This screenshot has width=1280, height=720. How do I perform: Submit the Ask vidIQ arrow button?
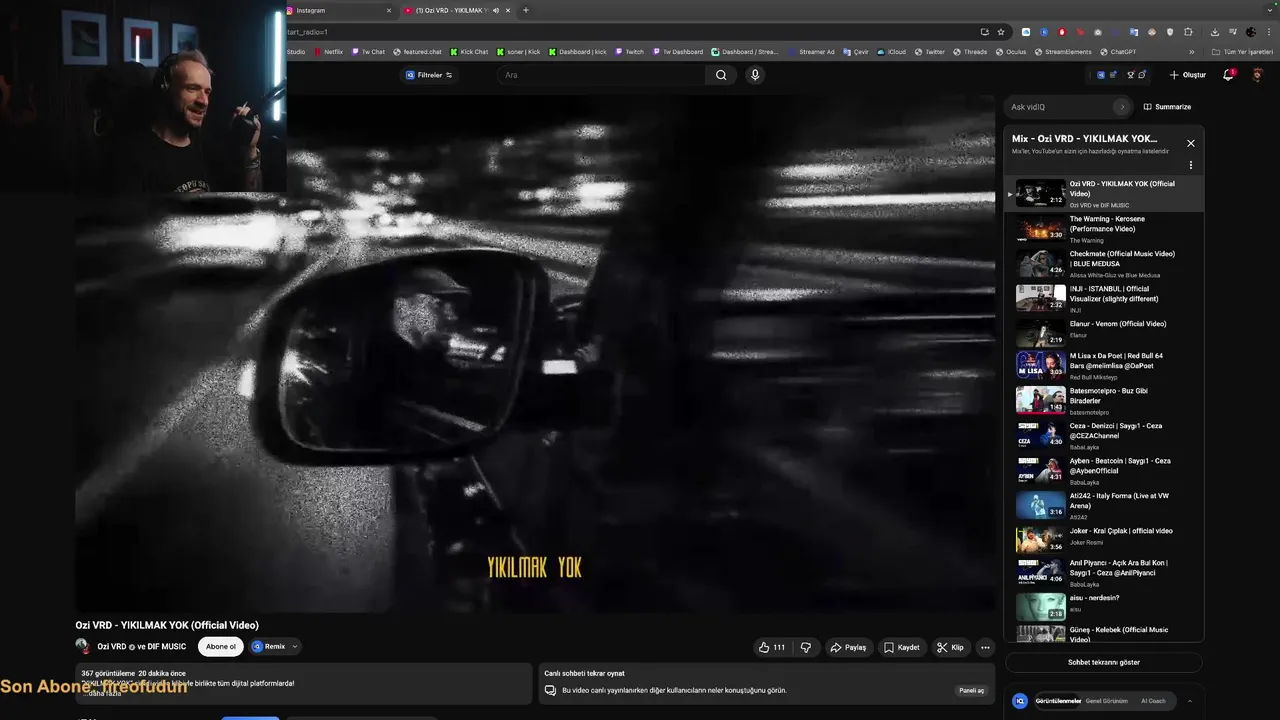(1122, 107)
